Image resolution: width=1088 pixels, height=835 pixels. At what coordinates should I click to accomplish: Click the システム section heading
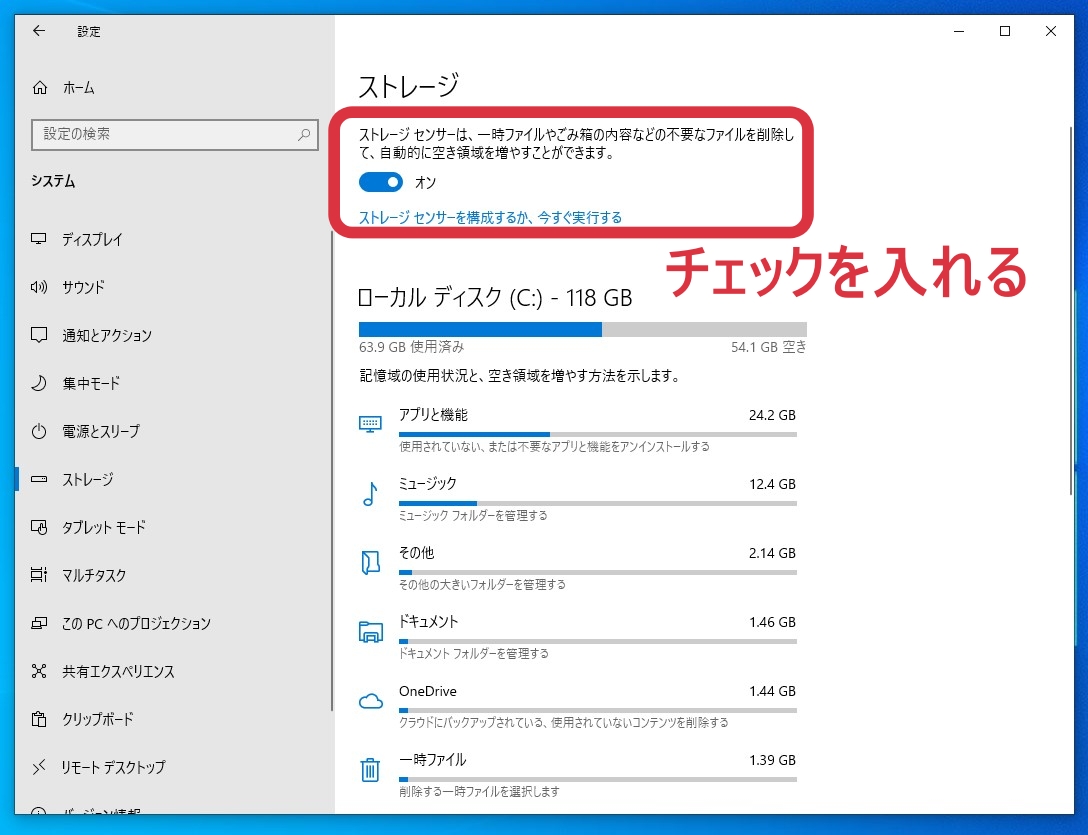click(53, 181)
